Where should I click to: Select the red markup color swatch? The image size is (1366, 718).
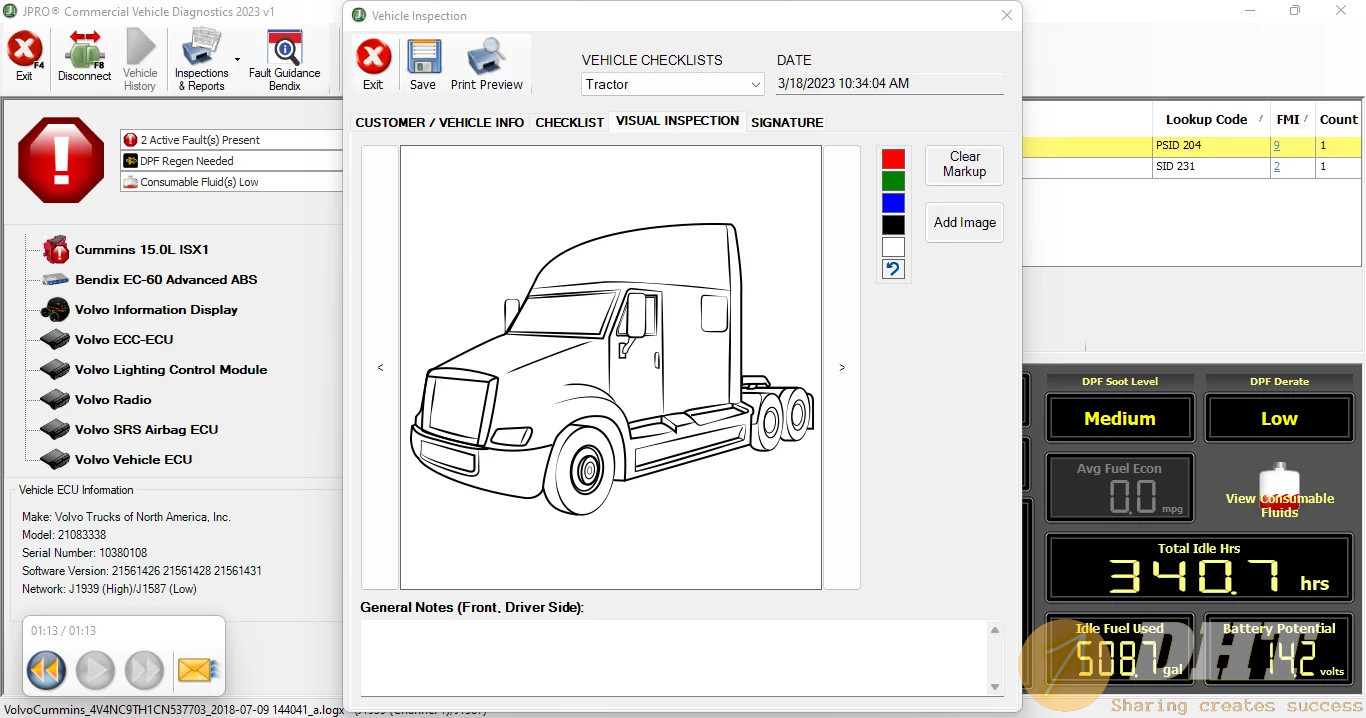pyautogui.click(x=893, y=159)
